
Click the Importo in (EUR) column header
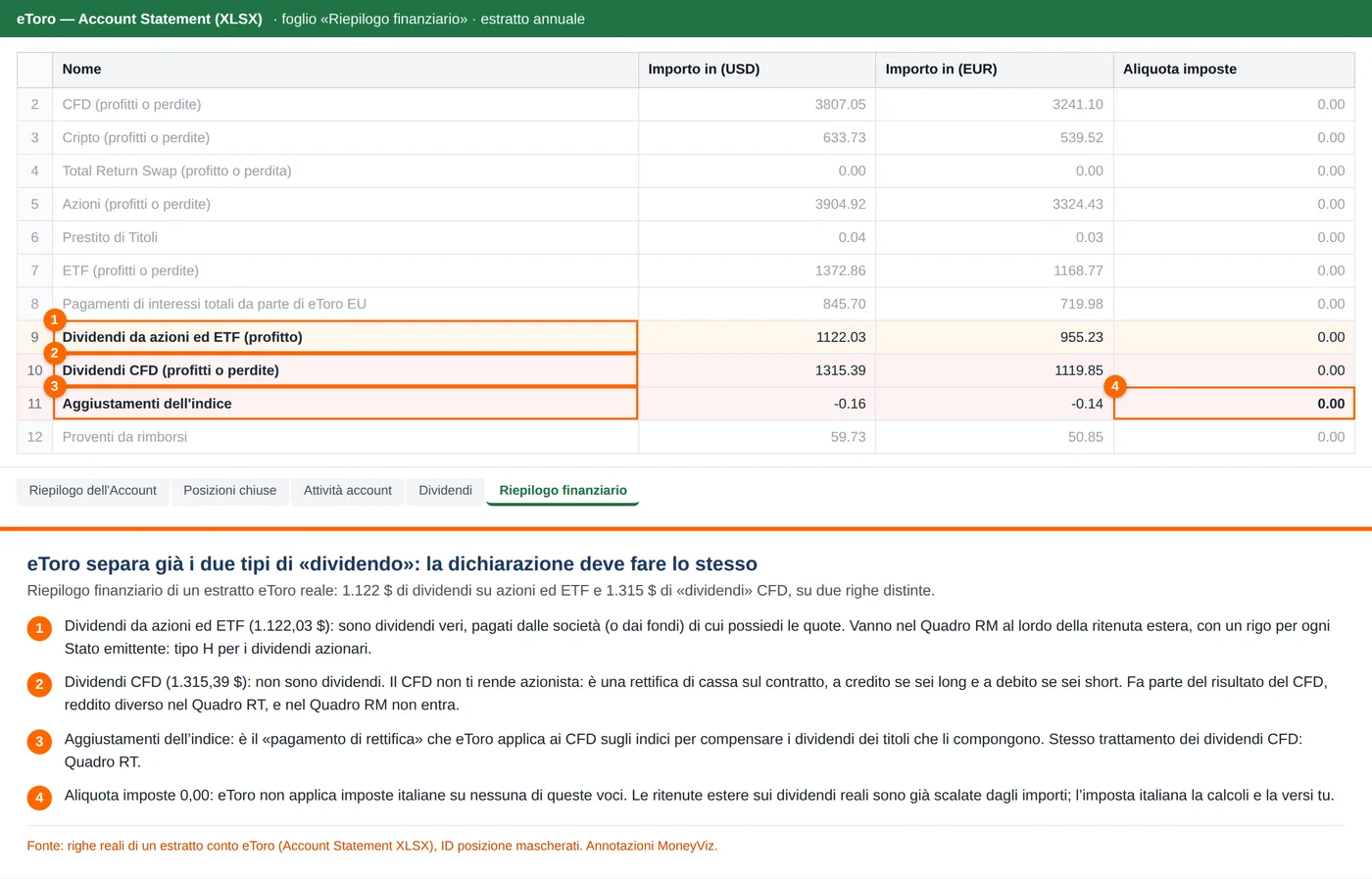coord(995,70)
